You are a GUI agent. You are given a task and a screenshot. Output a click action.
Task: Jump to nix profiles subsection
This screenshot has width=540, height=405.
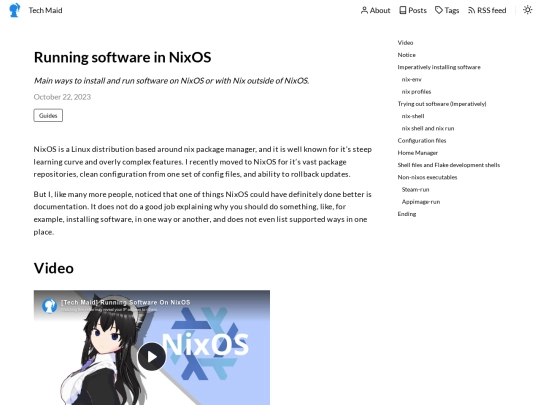[416, 92]
